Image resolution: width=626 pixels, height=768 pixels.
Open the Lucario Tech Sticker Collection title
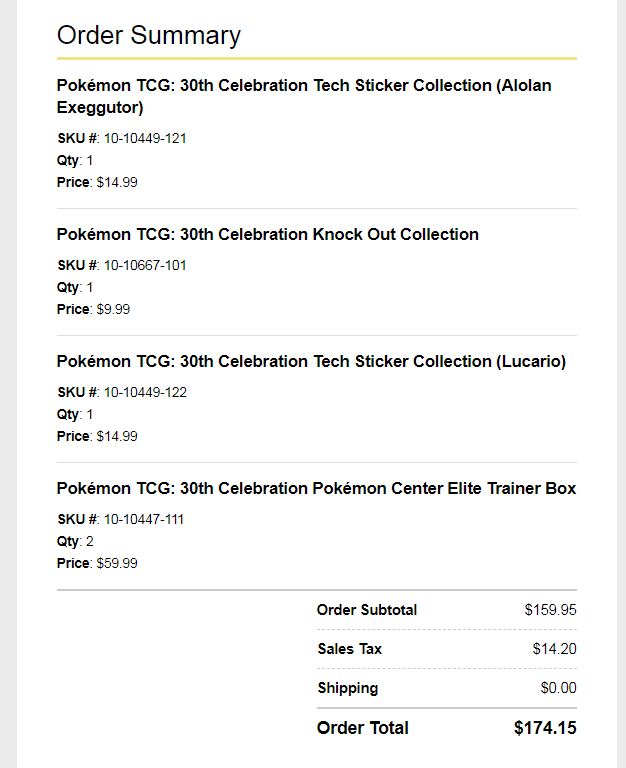tap(311, 361)
